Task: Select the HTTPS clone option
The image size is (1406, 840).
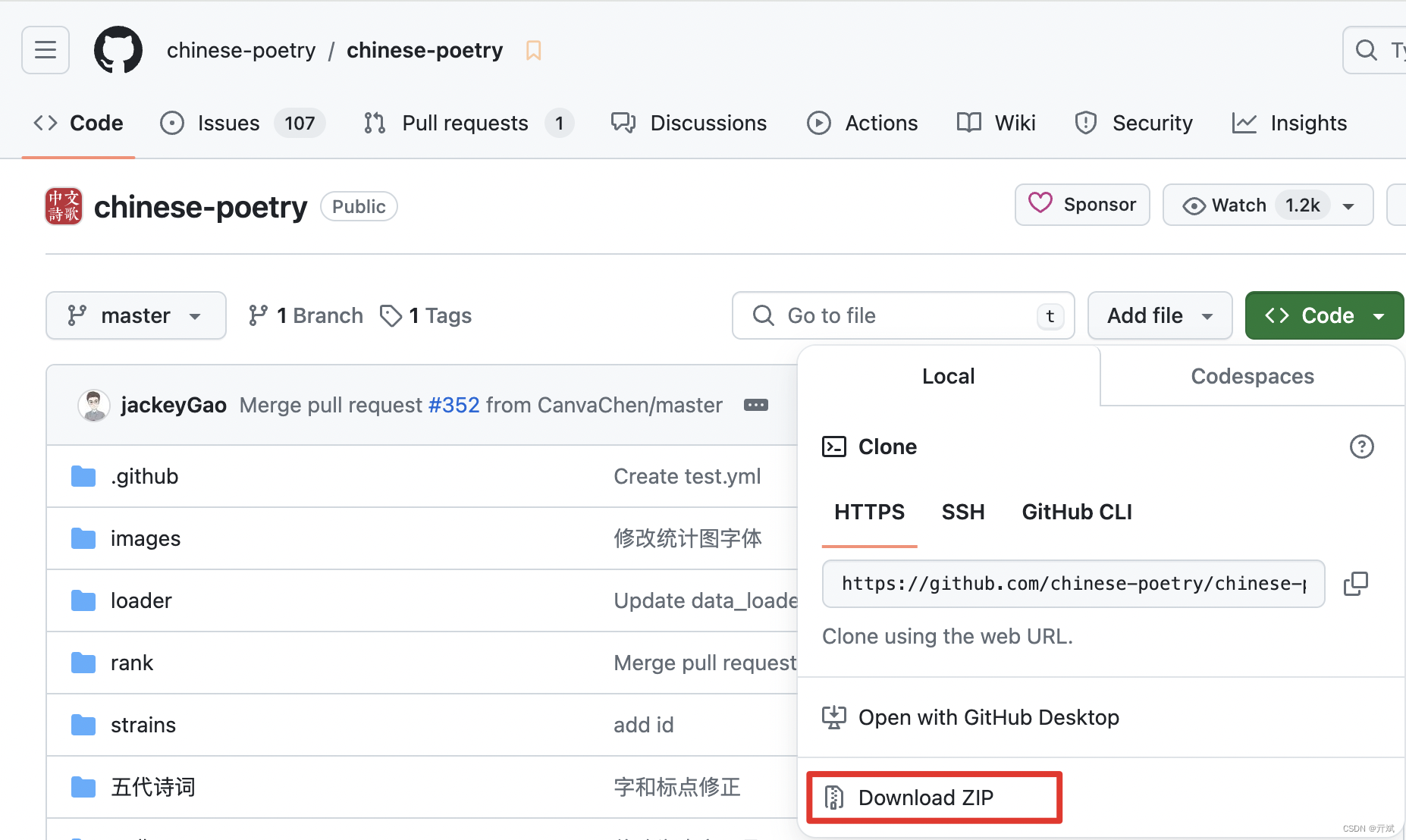Action: (869, 512)
